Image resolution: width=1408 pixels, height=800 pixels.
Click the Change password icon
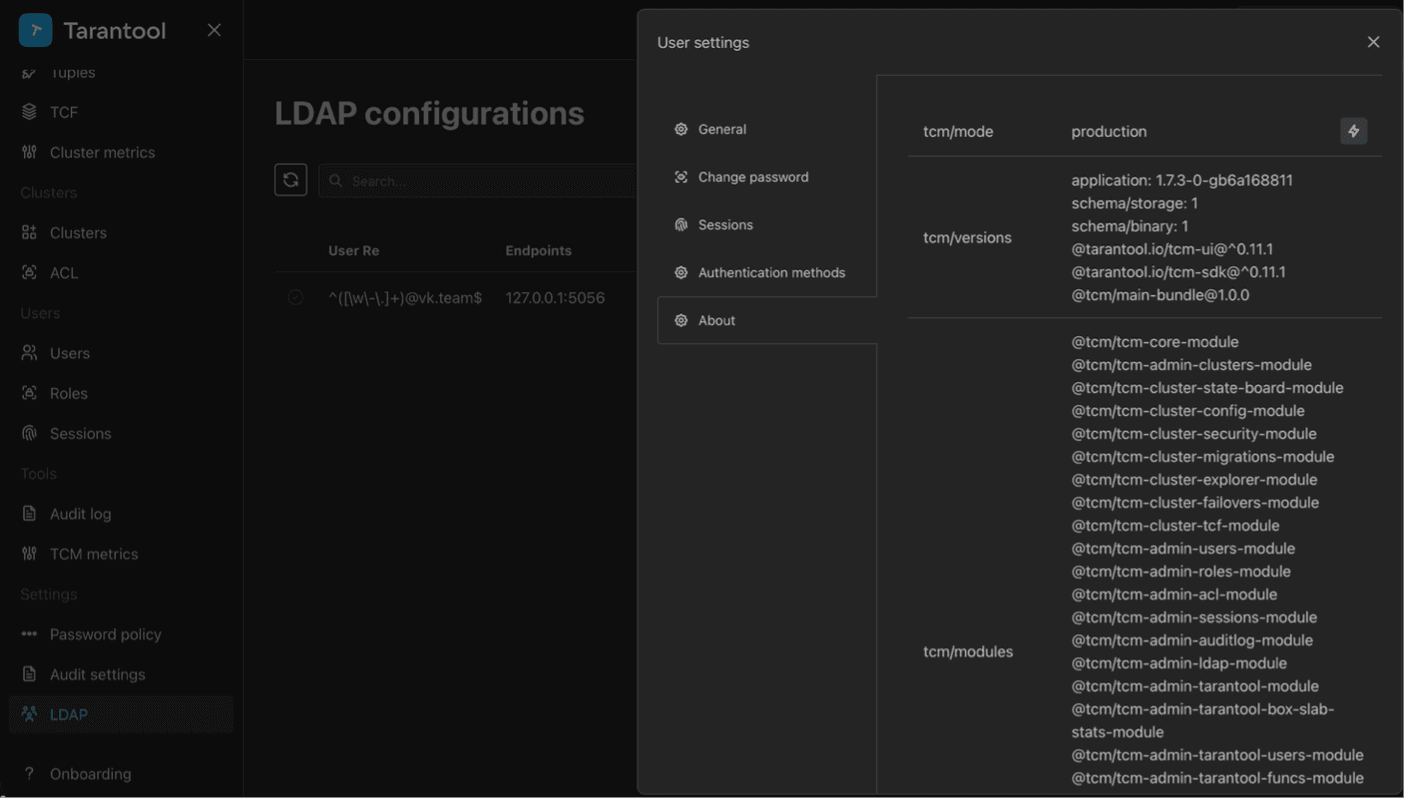click(681, 177)
